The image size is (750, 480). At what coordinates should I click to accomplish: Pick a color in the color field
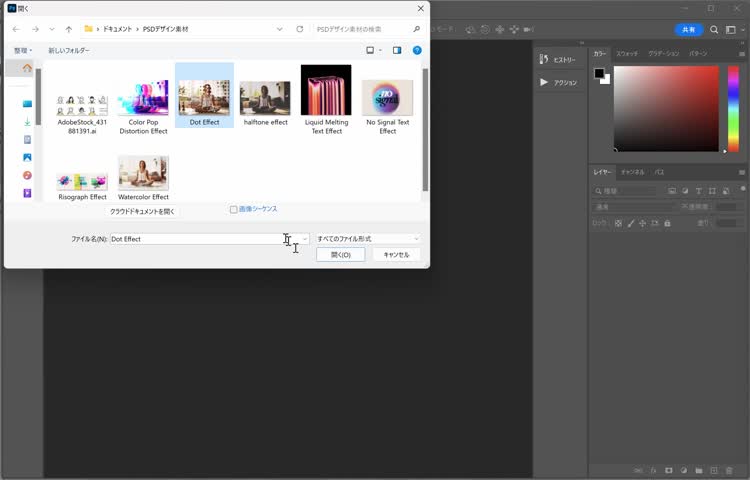[666, 109]
